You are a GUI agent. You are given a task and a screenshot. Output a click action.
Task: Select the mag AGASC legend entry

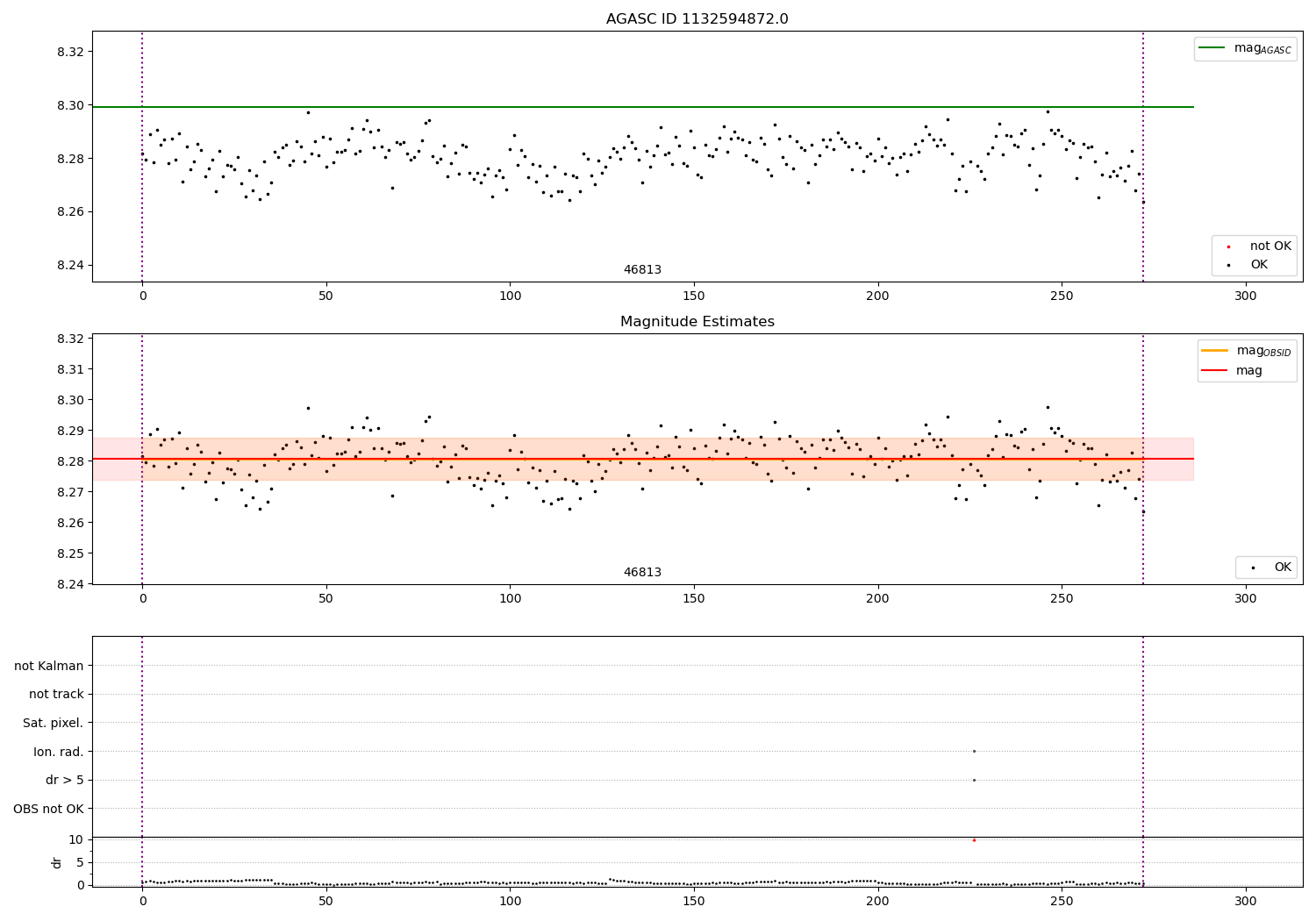[x=1245, y=48]
